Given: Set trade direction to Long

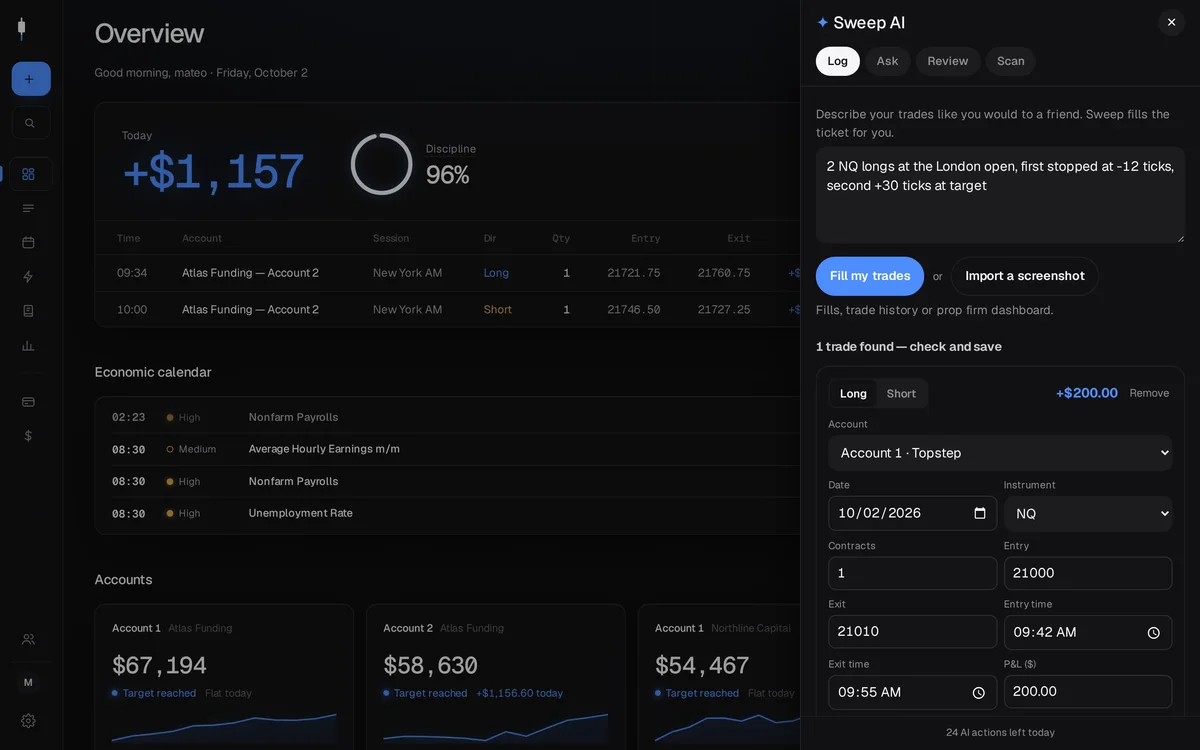Looking at the screenshot, I should point(853,393).
